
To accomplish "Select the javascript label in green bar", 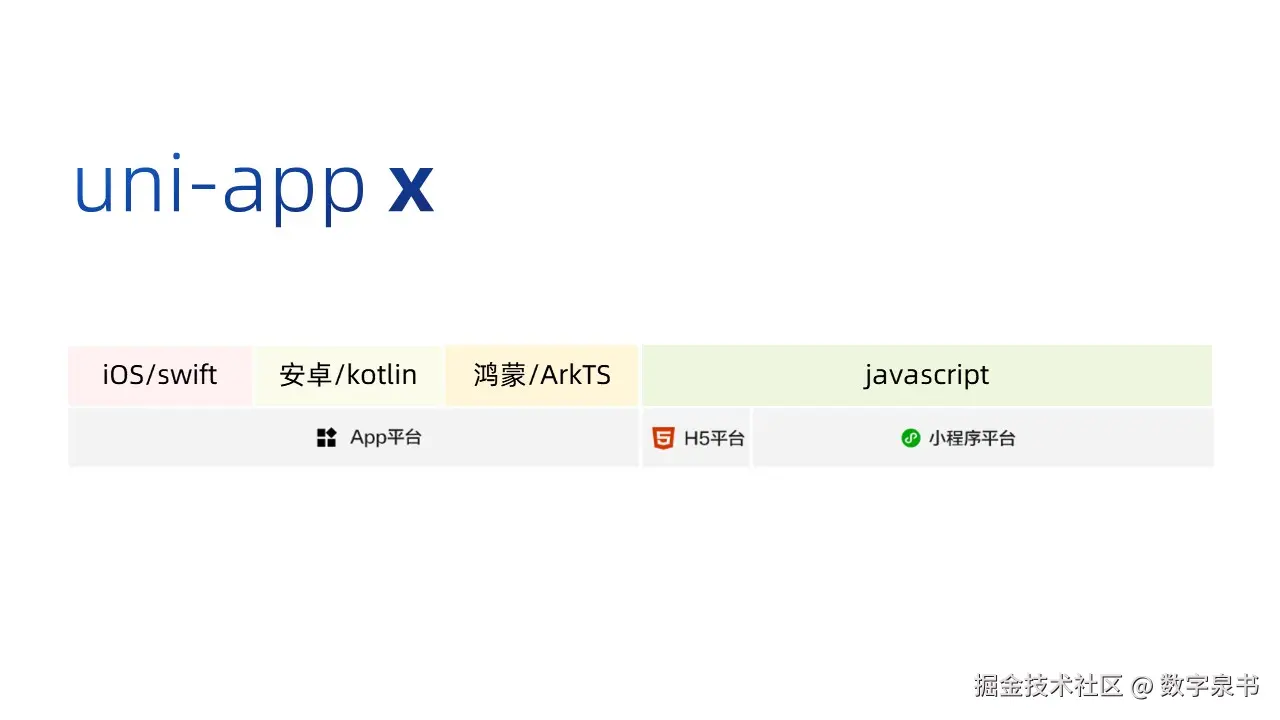I will pos(926,375).
